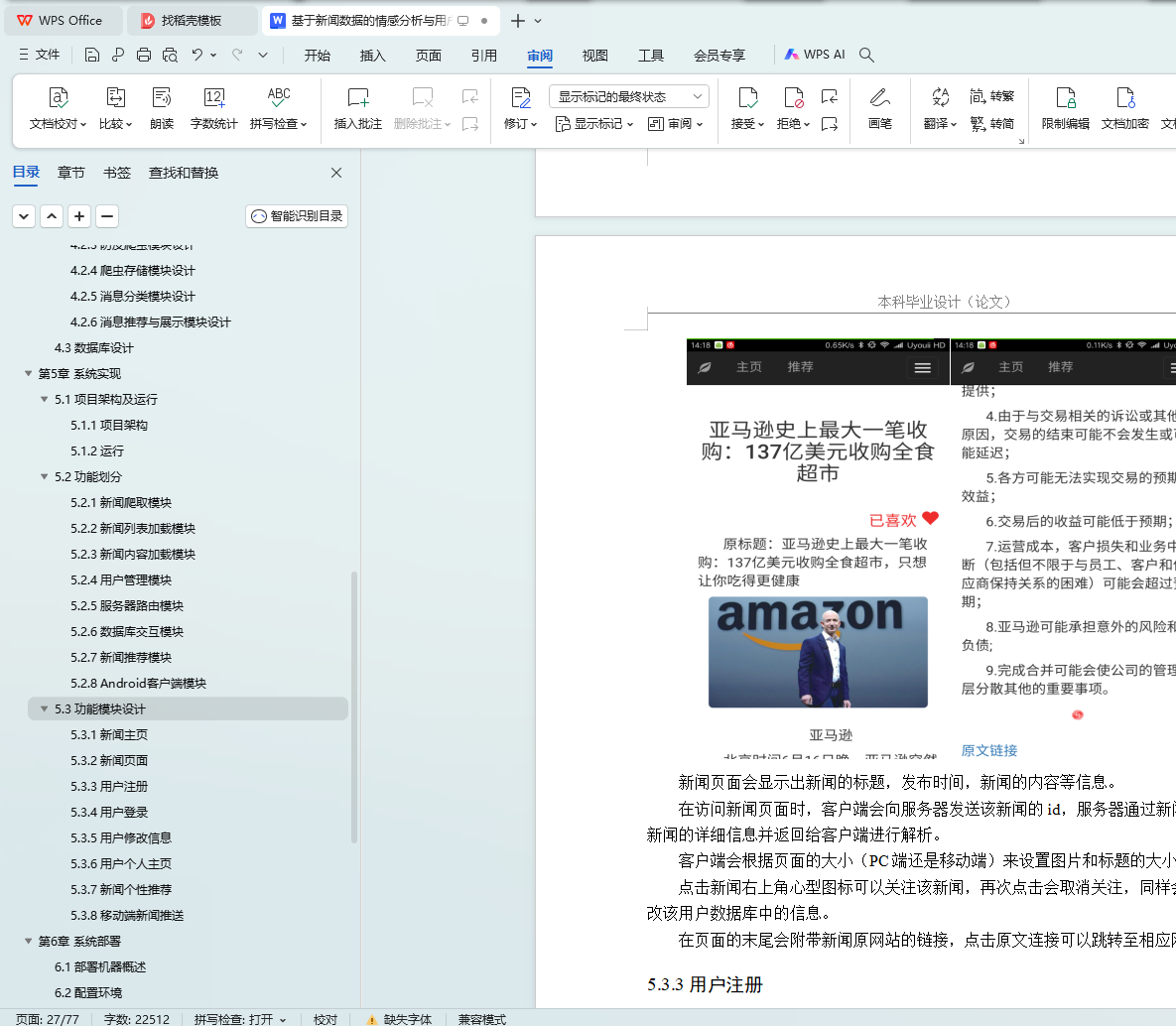
Task: Switch to the 会员专享 tab
Action: click(719, 55)
